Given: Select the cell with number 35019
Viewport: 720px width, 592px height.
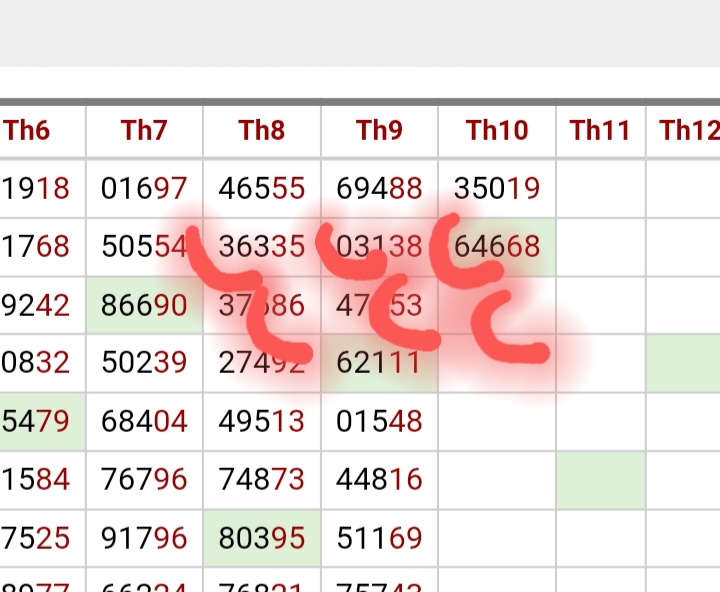Looking at the screenshot, I should pos(497,189).
